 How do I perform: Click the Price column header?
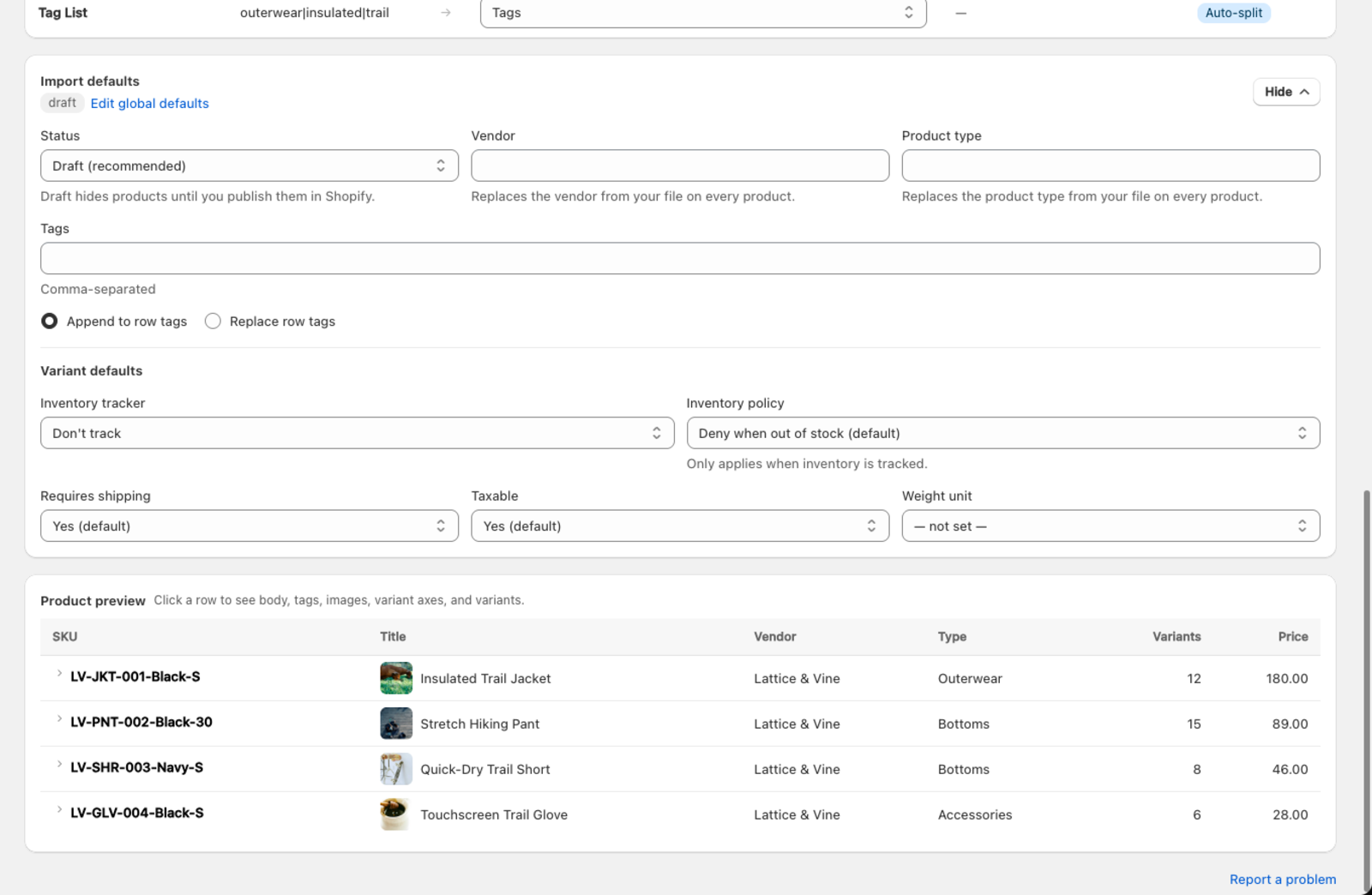click(1293, 636)
